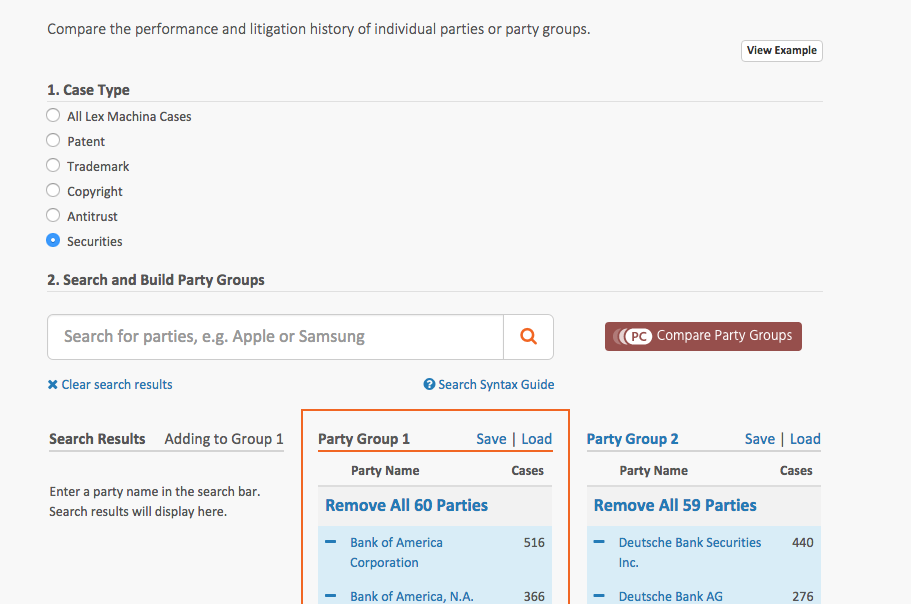Image resolution: width=911 pixels, height=604 pixels.
Task: Select the All Lex Machina Cases radio button
Action: pyautogui.click(x=53, y=115)
